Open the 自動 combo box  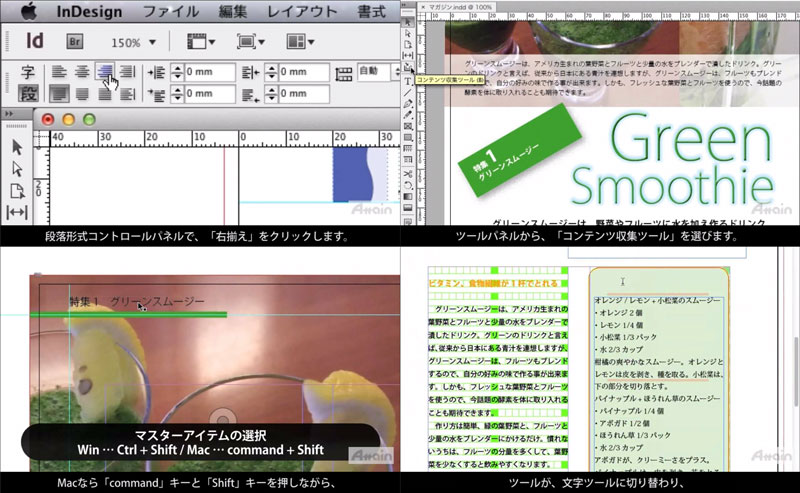pyautogui.click(x=378, y=71)
